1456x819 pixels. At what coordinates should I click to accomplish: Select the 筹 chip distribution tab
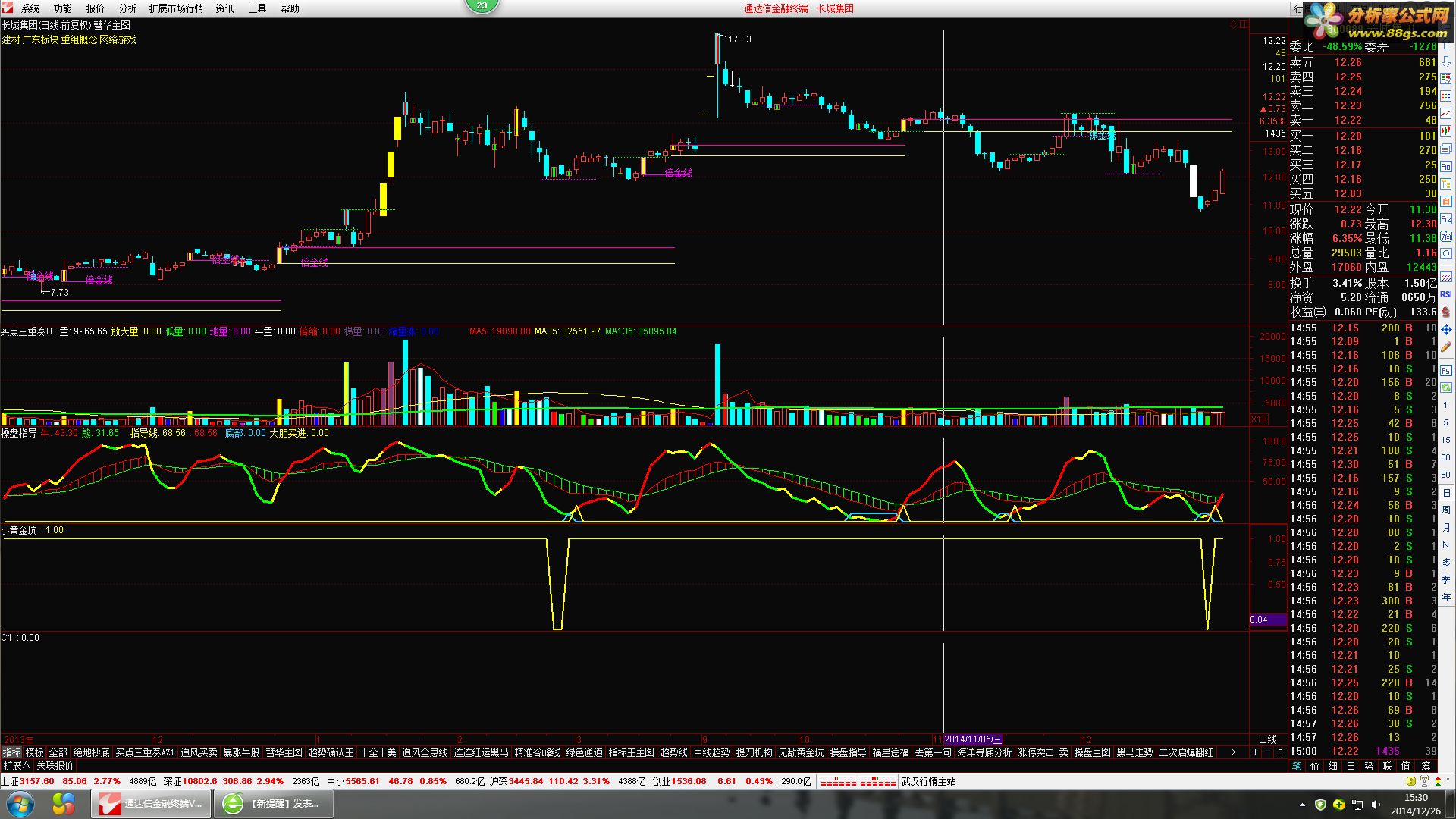(x=1426, y=766)
